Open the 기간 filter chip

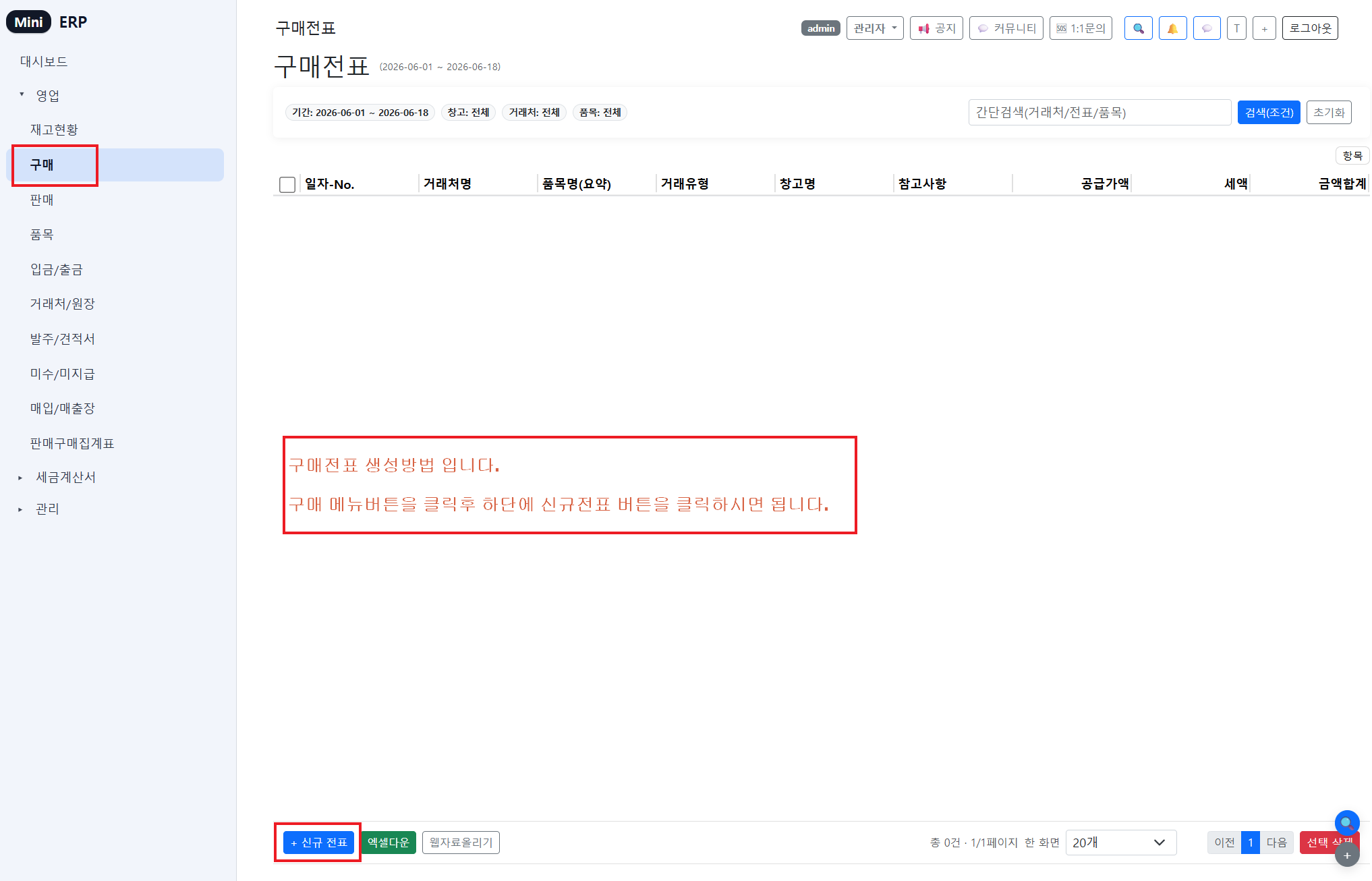360,112
